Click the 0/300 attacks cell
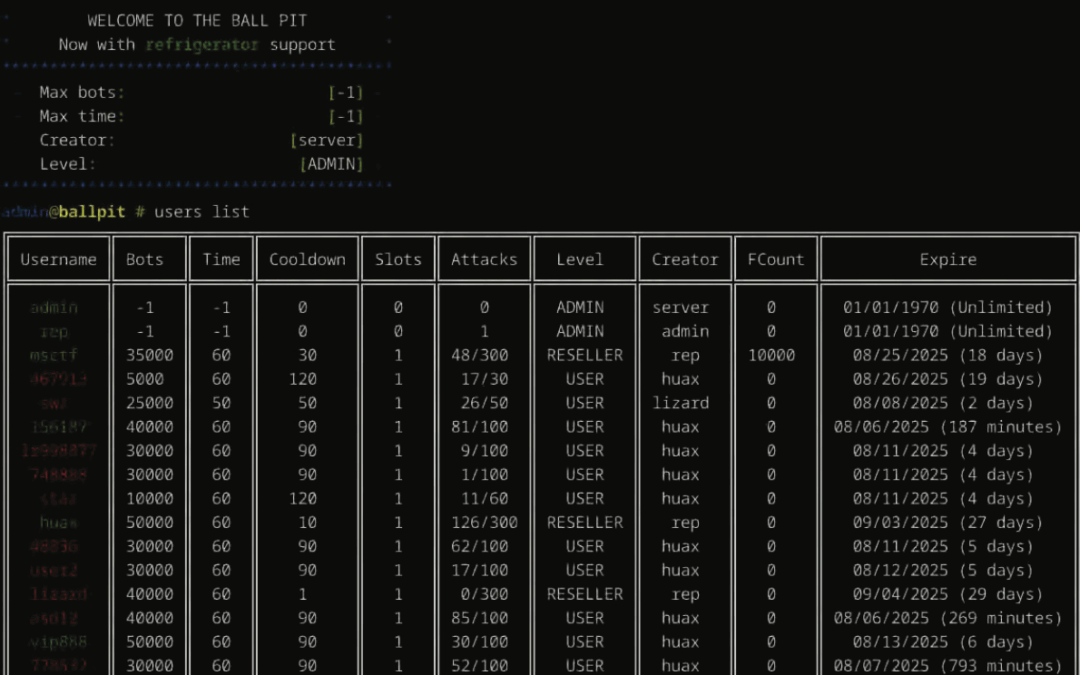Viewport: 1080px width, 675px height. pos(485,594)
